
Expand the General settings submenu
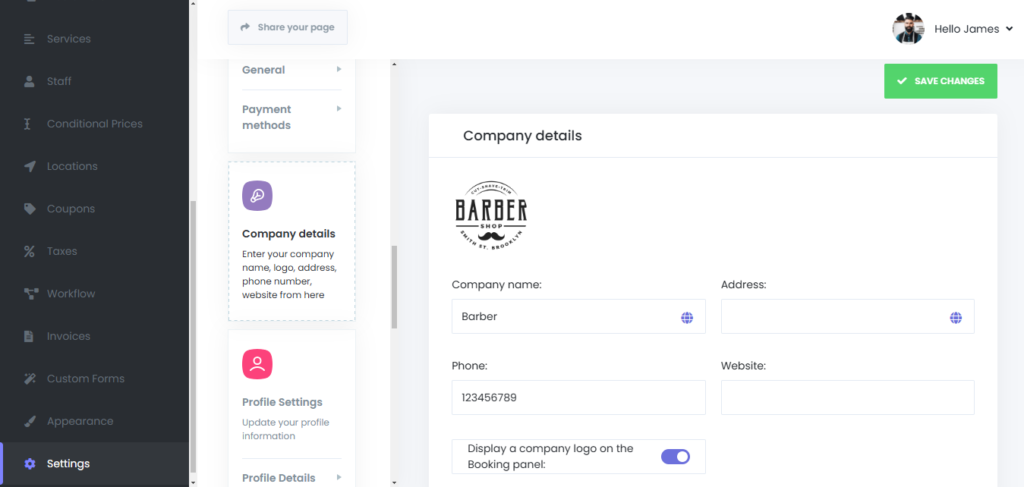[291, 70]
